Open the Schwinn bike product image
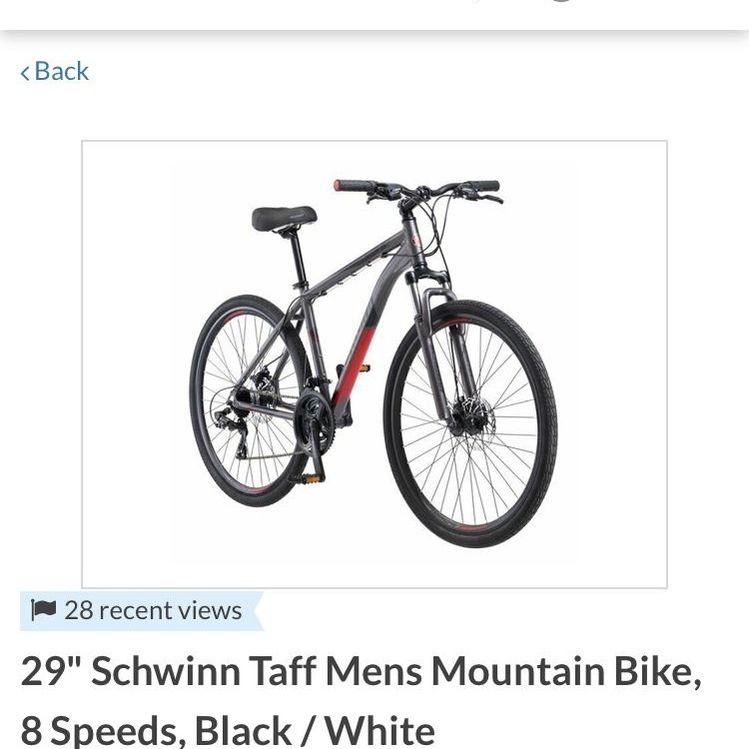The height and width of the screenshot is (749, 749). point(374,364)
